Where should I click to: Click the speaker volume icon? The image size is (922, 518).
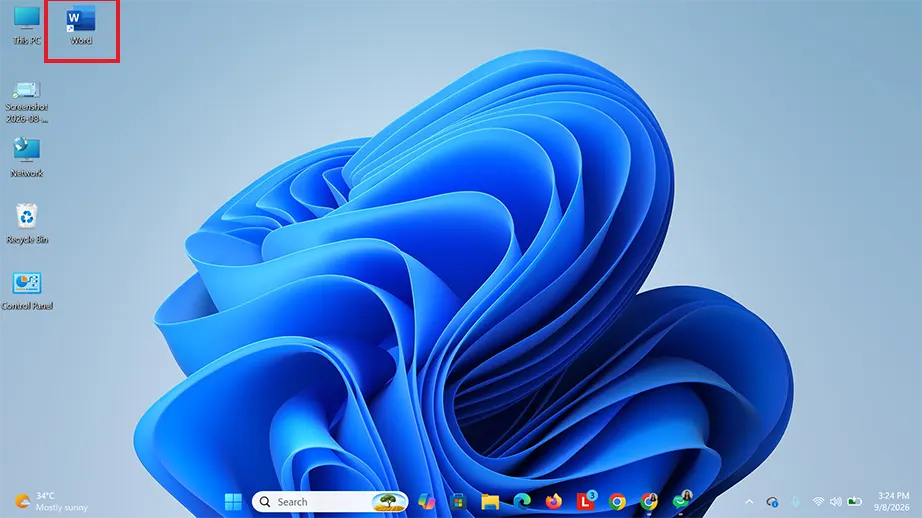click(836, 502)
